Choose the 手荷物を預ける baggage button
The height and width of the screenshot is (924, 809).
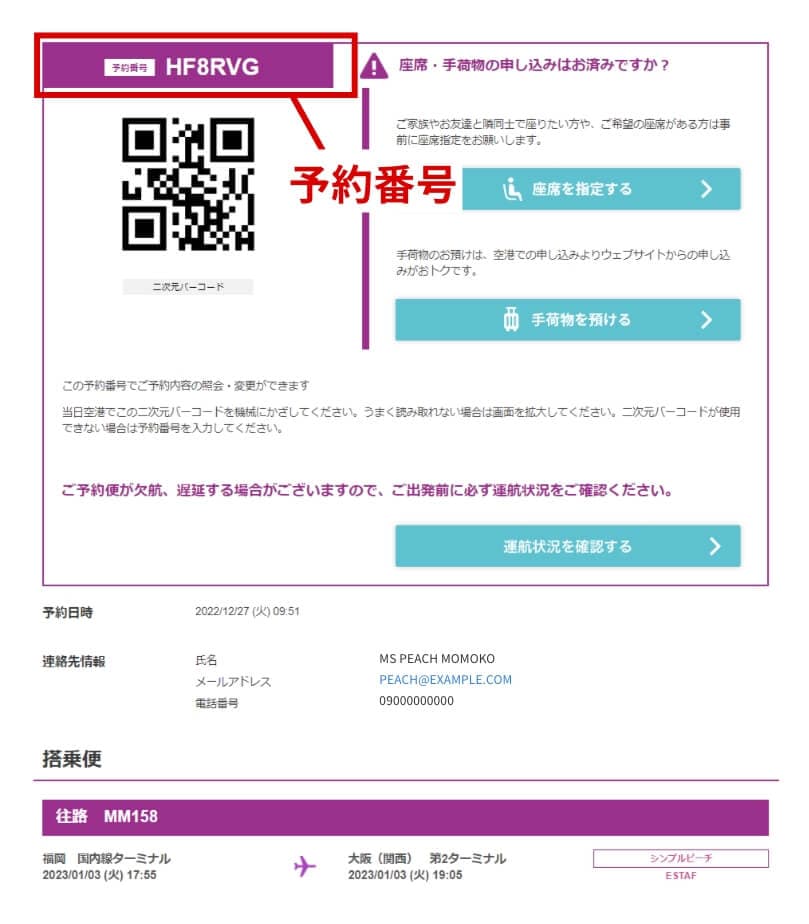click(x=567, y=320)
